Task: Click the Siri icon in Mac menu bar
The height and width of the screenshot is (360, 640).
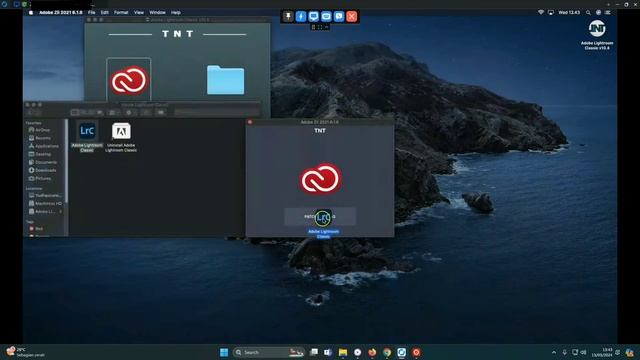Action: point(598,13)
